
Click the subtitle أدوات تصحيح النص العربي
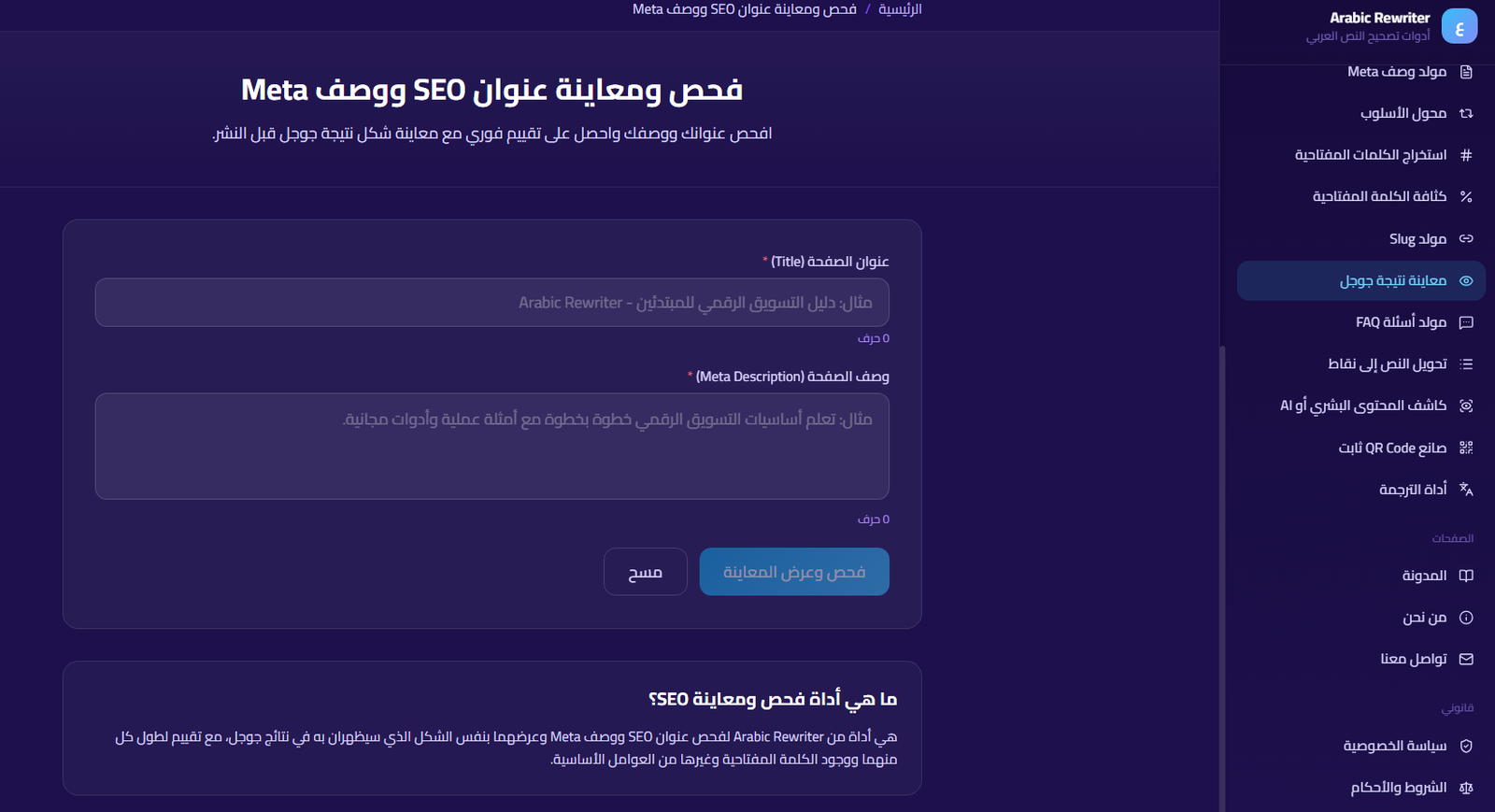(1368, 36)
